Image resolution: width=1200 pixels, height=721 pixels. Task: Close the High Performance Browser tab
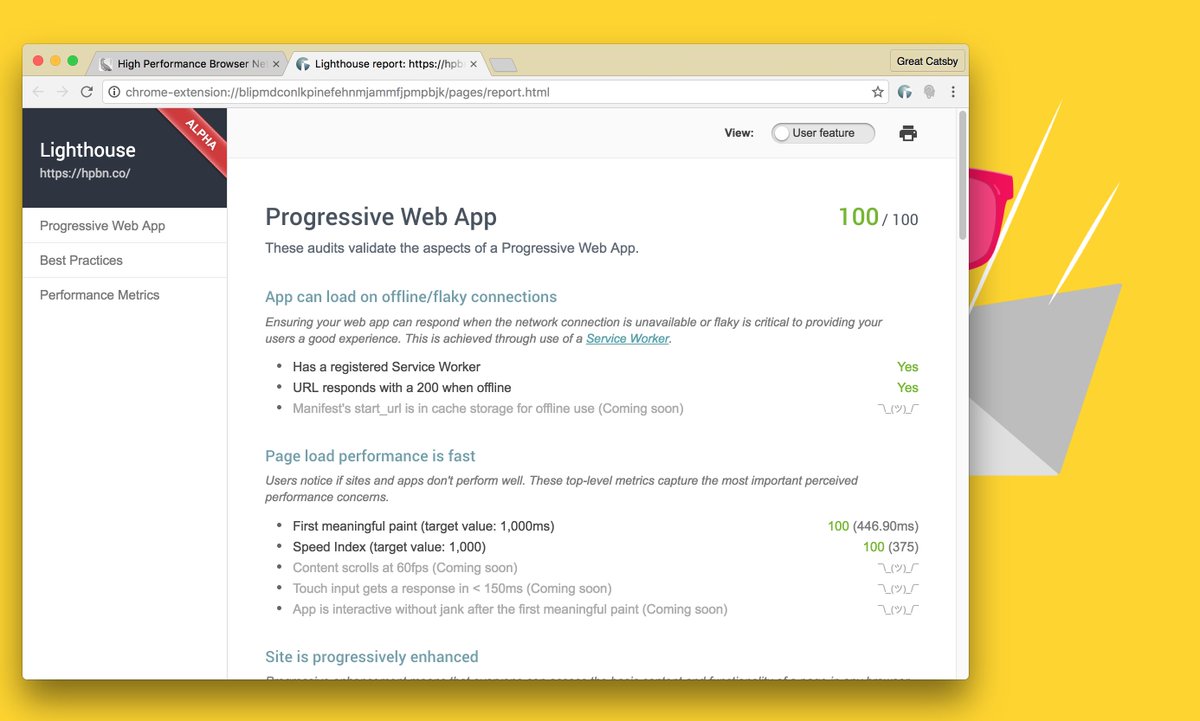coord(276,64)
